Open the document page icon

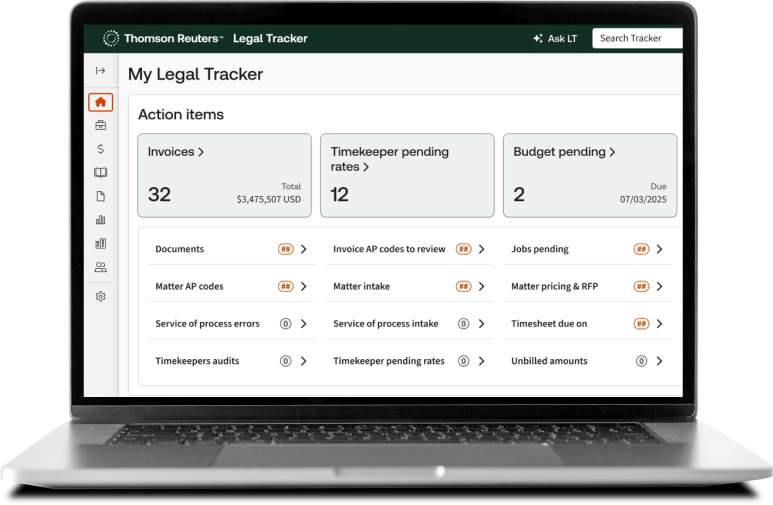(x=100, y=196)
